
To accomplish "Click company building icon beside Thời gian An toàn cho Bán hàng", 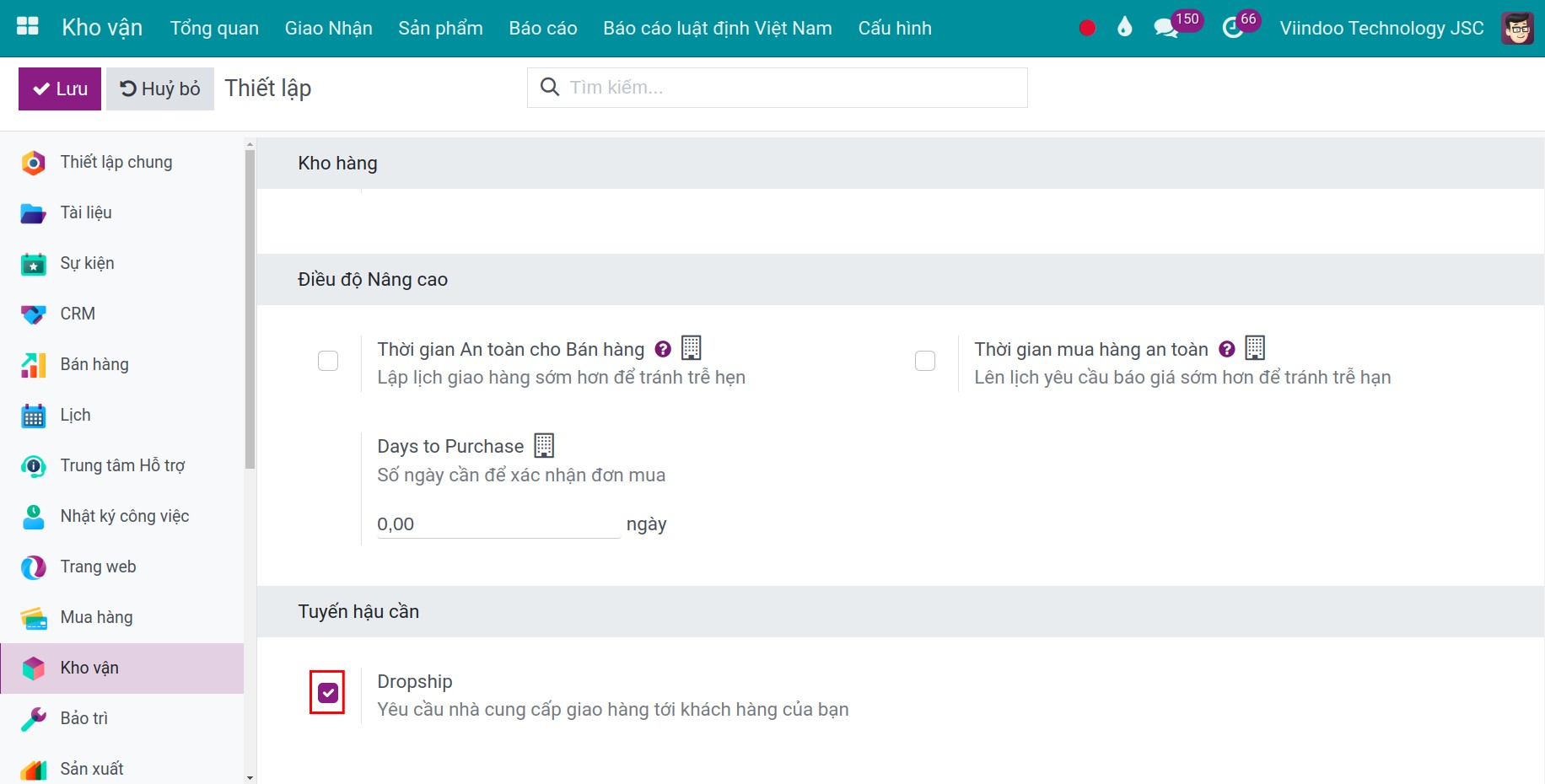I will (692, 347).
